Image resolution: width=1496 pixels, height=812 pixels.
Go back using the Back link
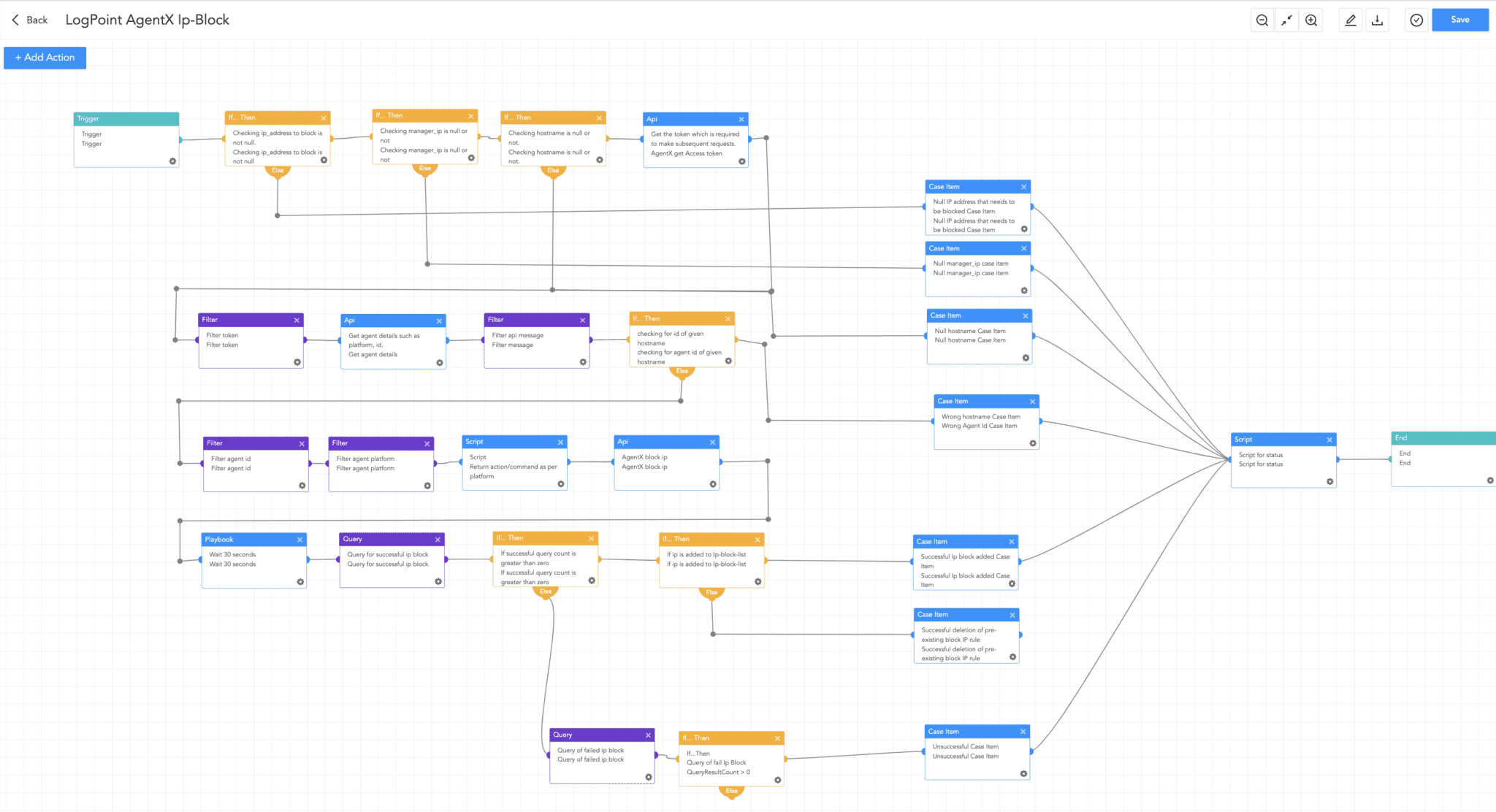click(x=30, y=20)
